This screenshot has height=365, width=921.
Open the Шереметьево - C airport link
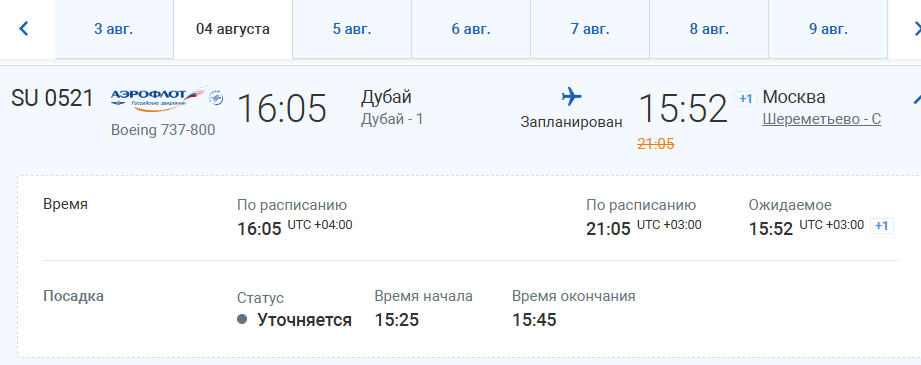point(821,119)
